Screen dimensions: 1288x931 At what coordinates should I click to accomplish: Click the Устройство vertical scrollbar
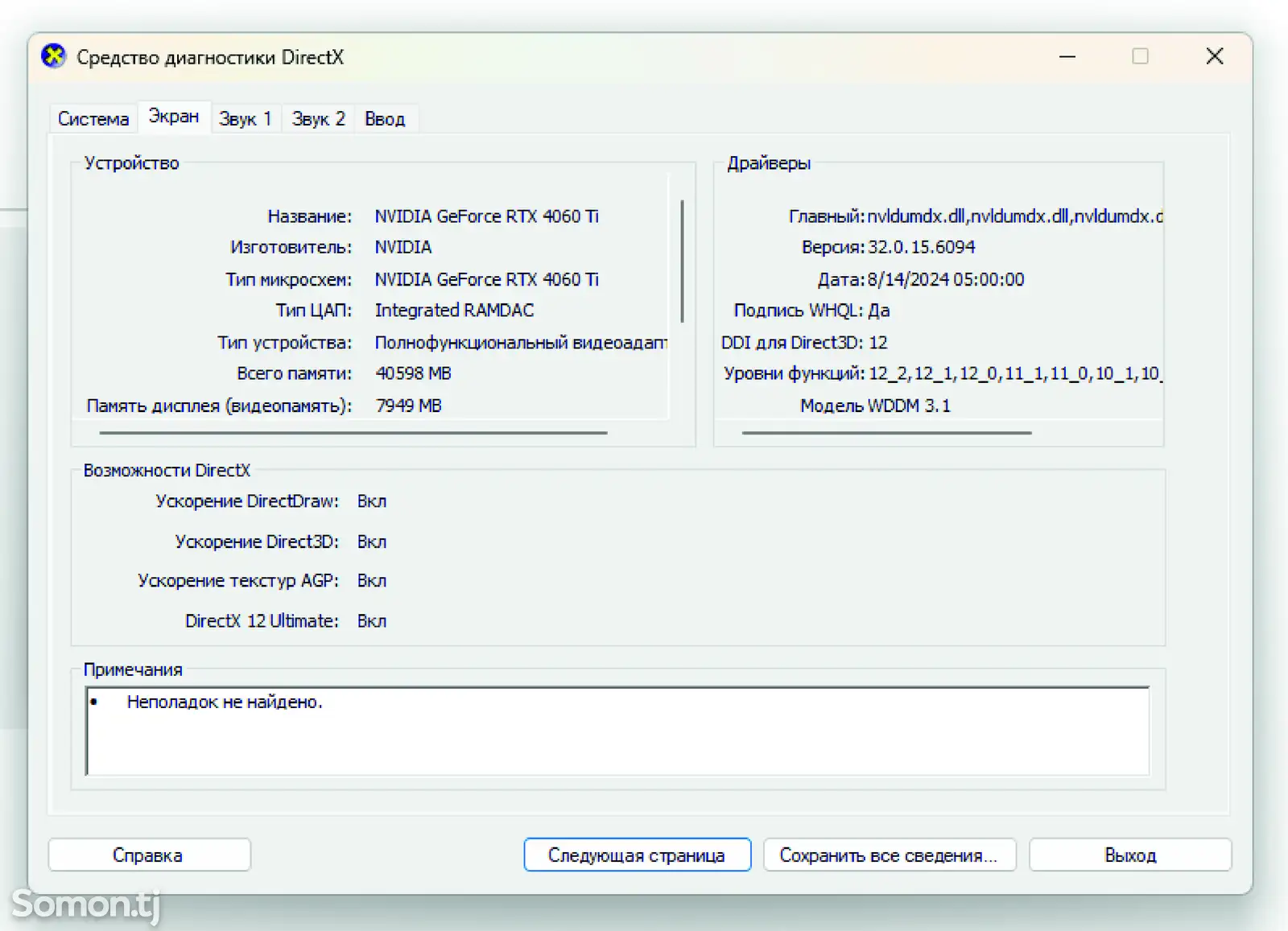tap(682, 261)
